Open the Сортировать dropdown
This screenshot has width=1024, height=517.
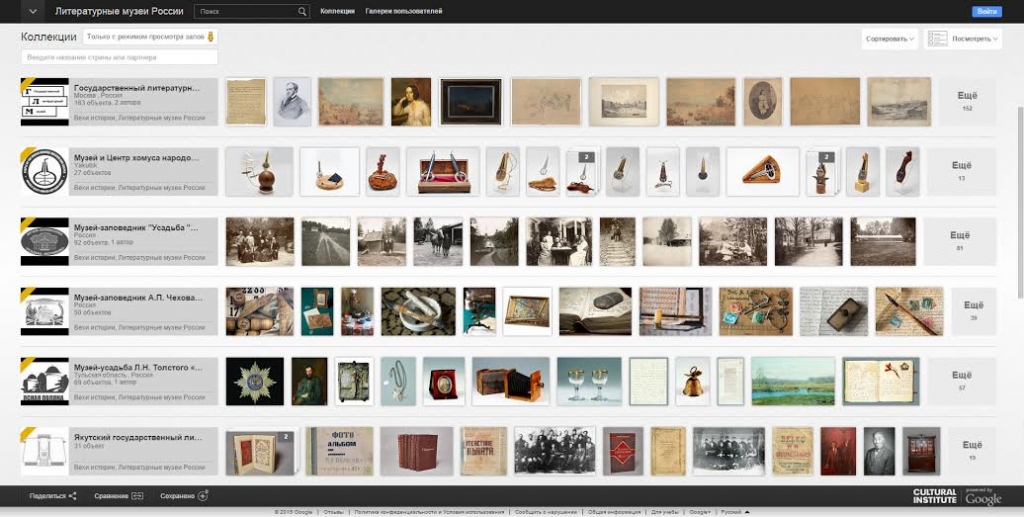pyautogui.click(x=889, y=39)
